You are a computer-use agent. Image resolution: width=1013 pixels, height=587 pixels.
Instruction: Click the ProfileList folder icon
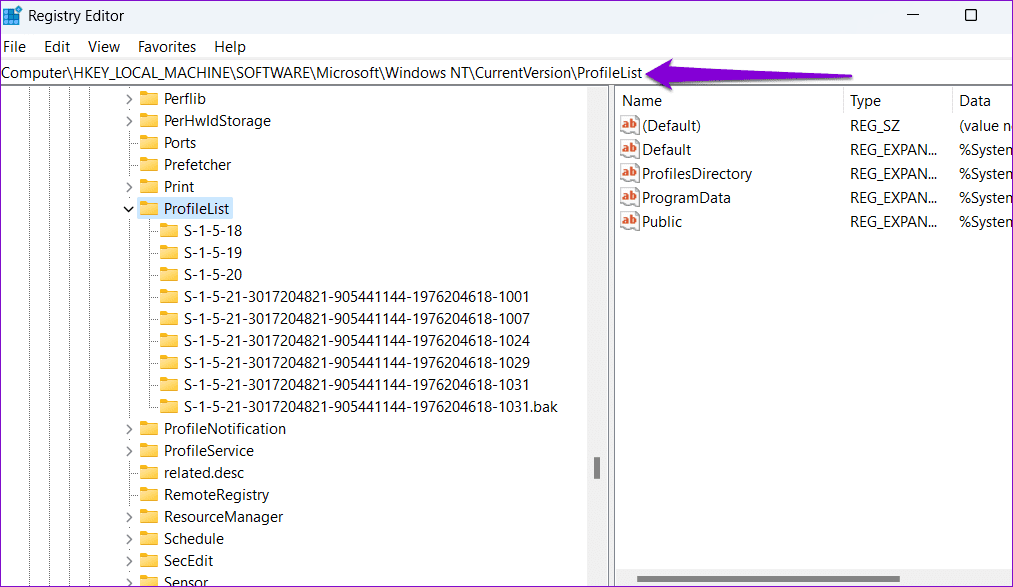click(149, 209)
